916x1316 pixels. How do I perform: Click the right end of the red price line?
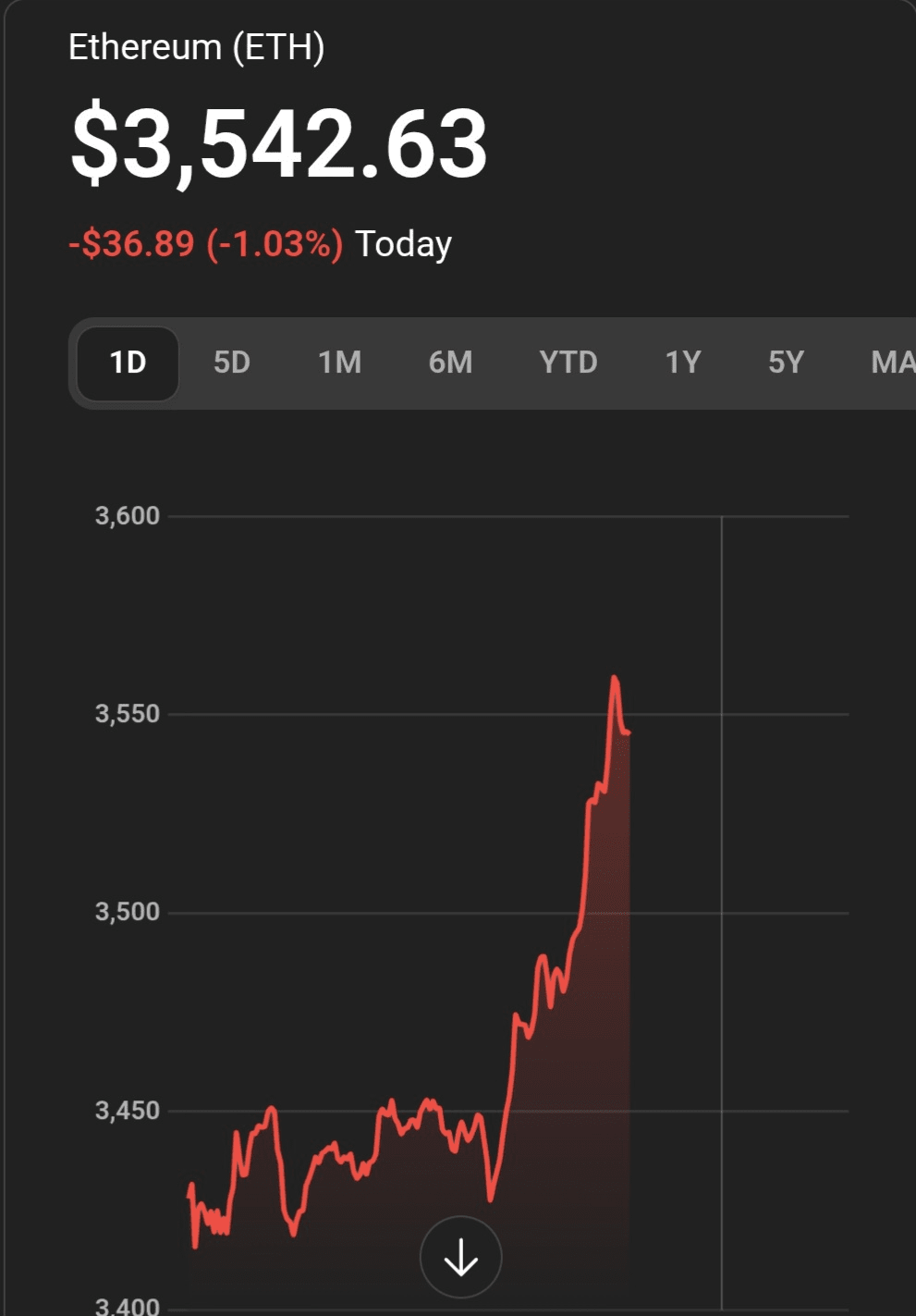[x=629, y=733]
